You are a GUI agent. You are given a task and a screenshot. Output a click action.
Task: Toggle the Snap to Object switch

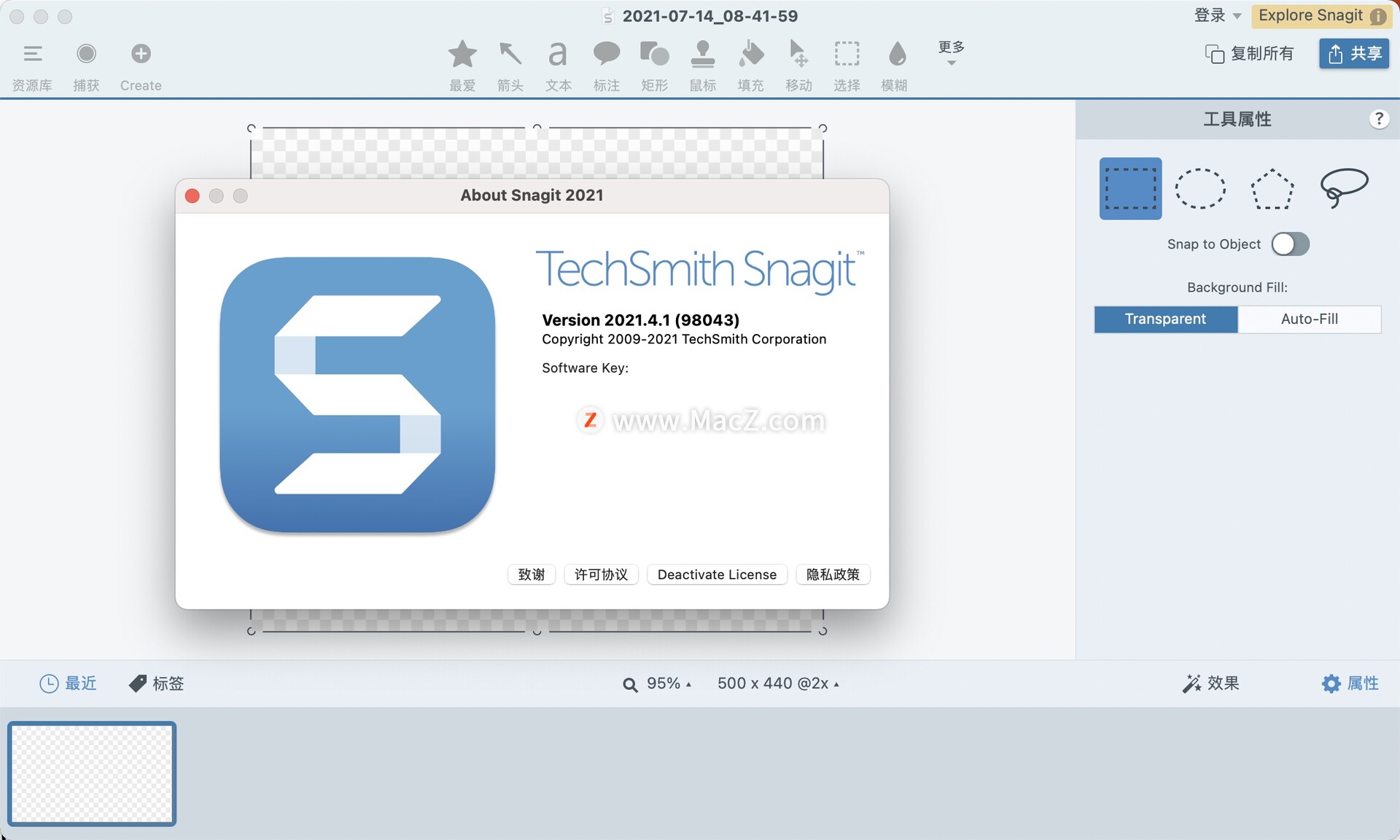click(1290, 244)
